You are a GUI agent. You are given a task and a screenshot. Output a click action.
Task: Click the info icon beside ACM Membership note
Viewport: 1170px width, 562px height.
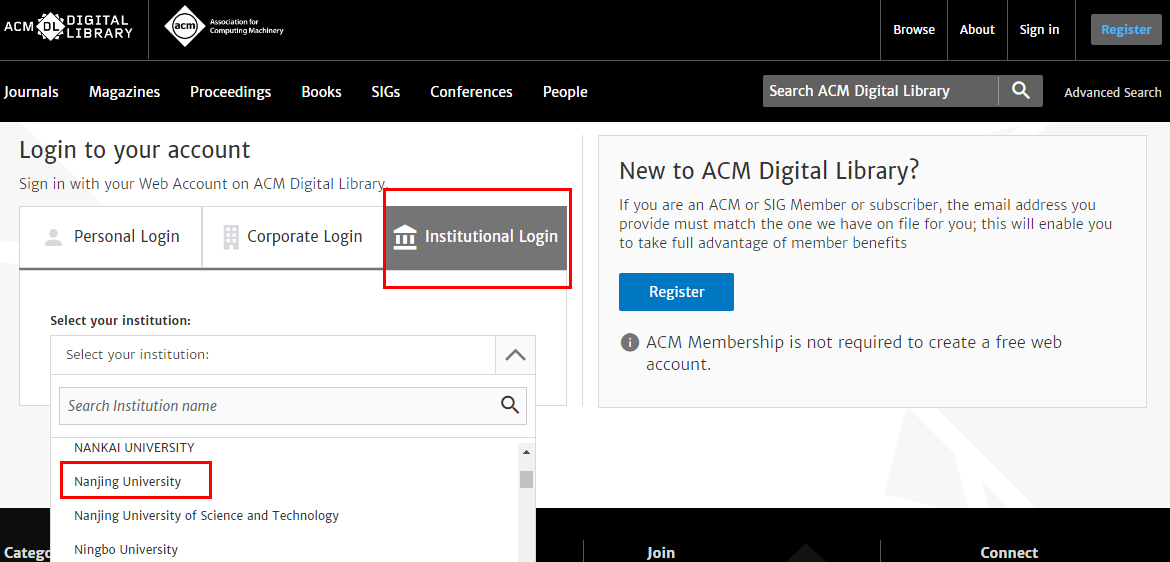[630, 343]
